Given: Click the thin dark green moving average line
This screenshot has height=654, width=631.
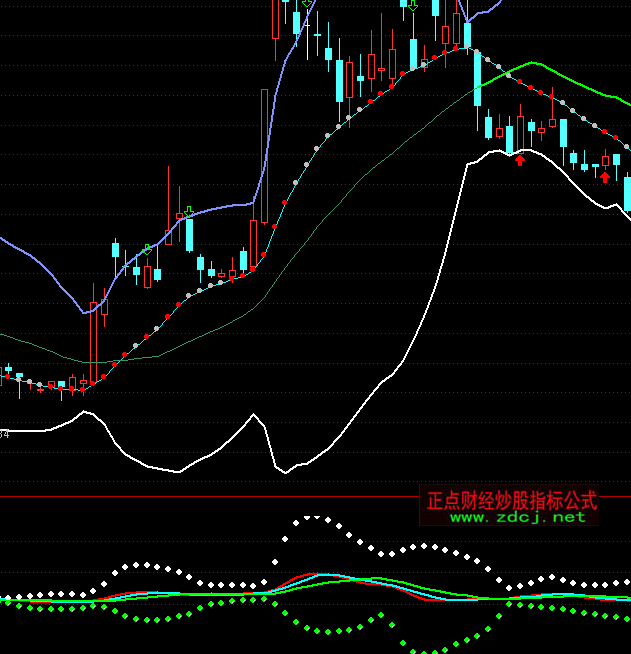Looking at the screenshot, I should [300, 240].
